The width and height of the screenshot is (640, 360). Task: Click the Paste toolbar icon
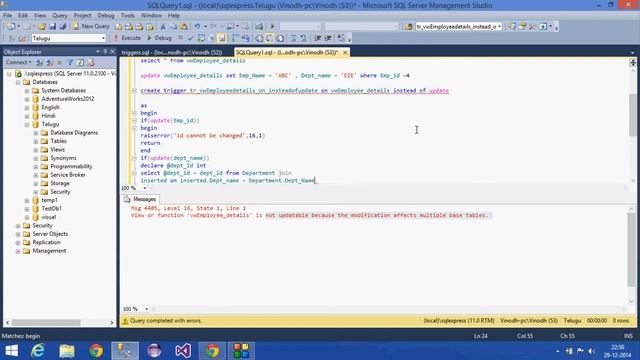click(x=184, y=27)
